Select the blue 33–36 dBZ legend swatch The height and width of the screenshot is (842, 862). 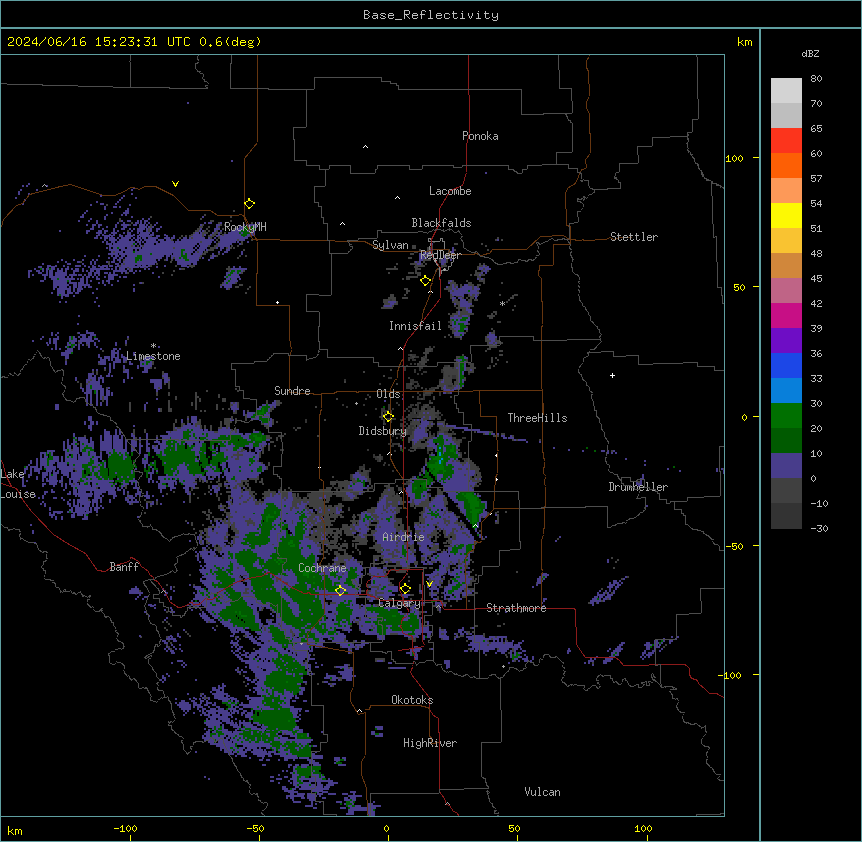pyautogui.click(x=786, y=365)
